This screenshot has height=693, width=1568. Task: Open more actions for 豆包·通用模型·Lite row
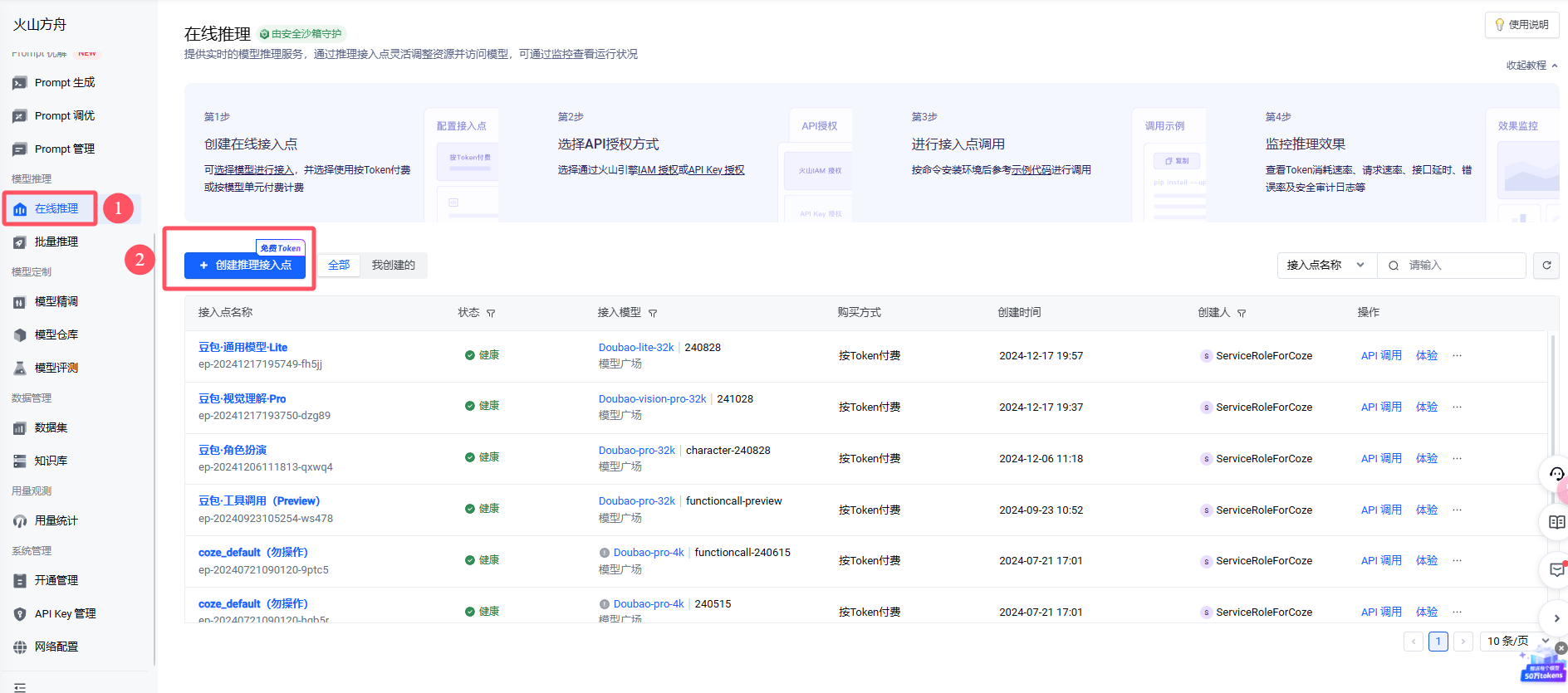(x=1457, y=356)
